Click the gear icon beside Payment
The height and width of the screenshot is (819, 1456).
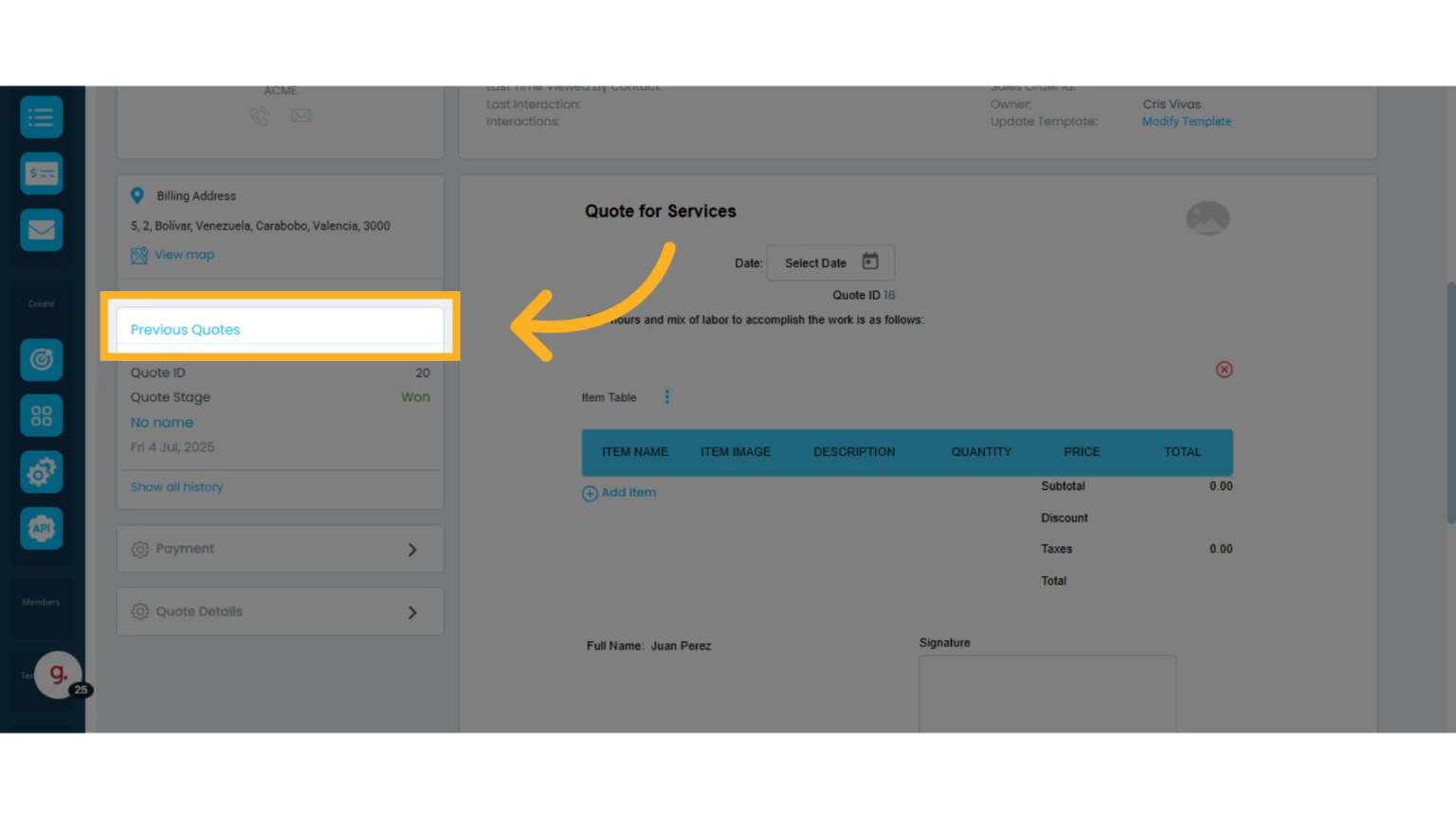140,549
